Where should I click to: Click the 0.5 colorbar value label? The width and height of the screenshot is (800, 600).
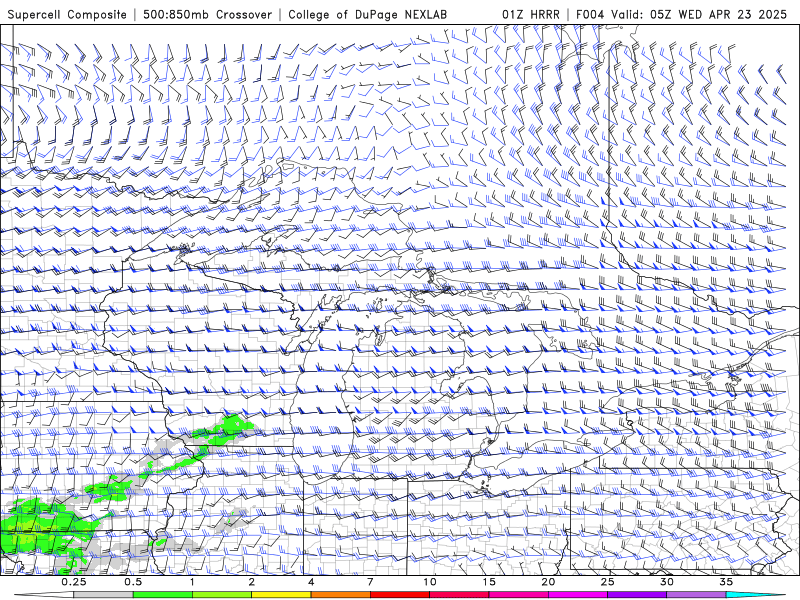click(x=133, y=582)
